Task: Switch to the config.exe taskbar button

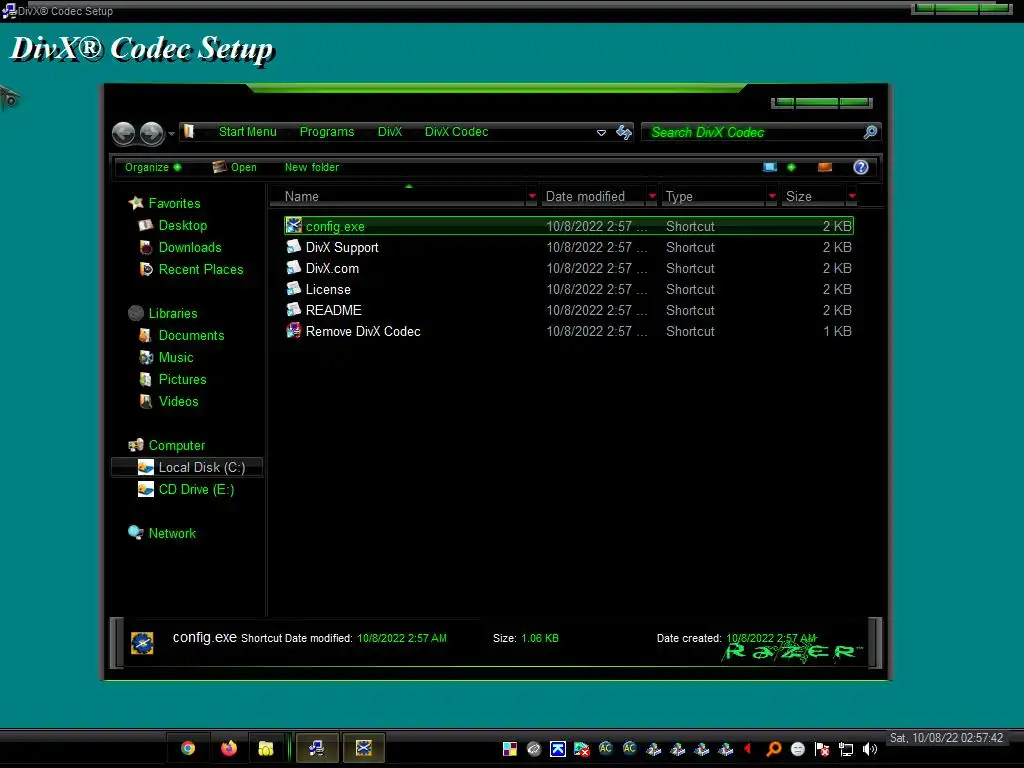Action: 364,748
